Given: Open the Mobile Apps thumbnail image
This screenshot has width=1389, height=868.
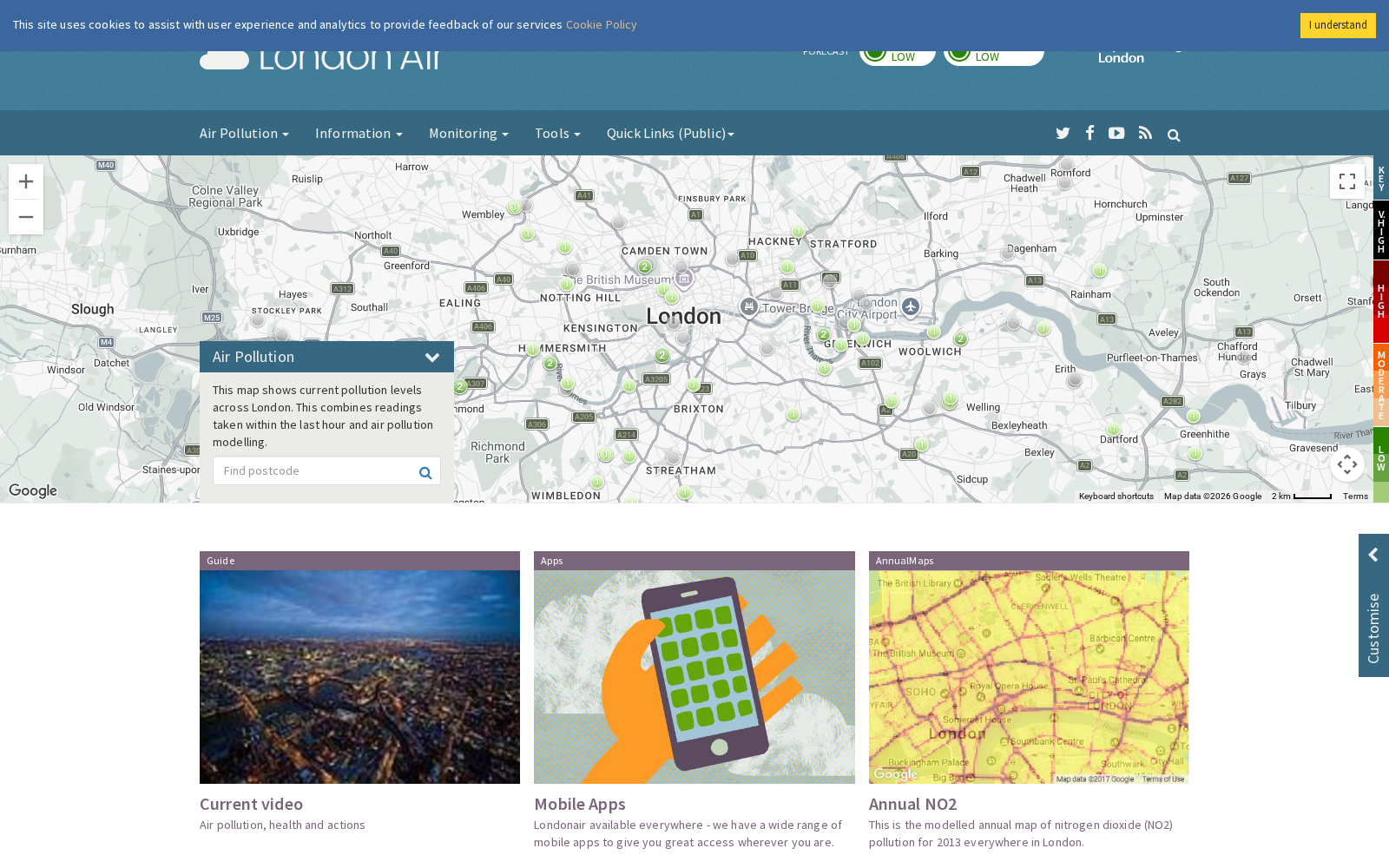Looking at the screenshot, I should coord(694,677).
